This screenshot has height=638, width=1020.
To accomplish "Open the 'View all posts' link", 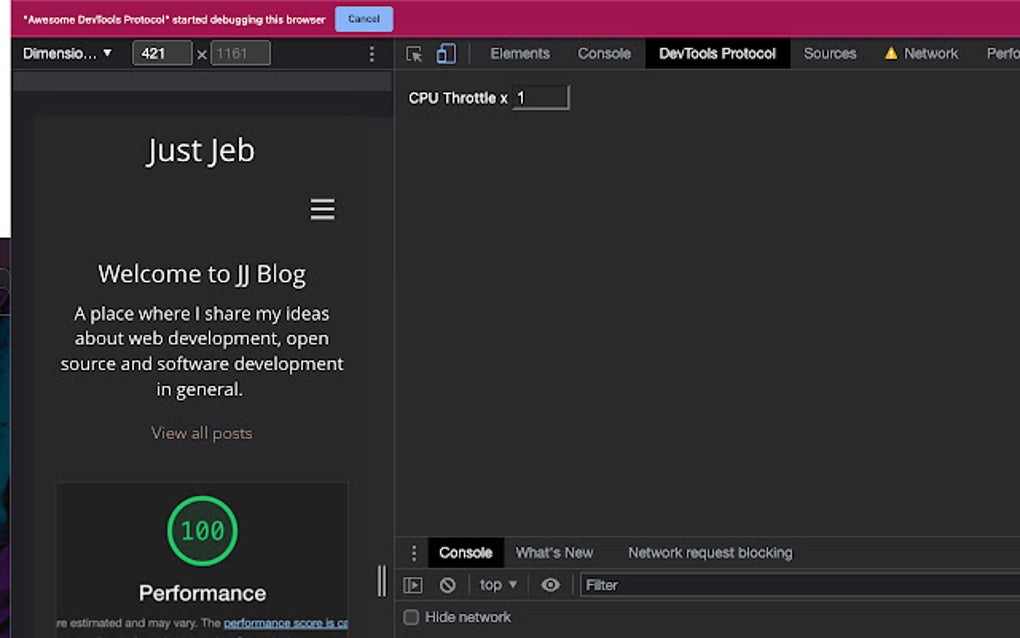I will (202, 432).
